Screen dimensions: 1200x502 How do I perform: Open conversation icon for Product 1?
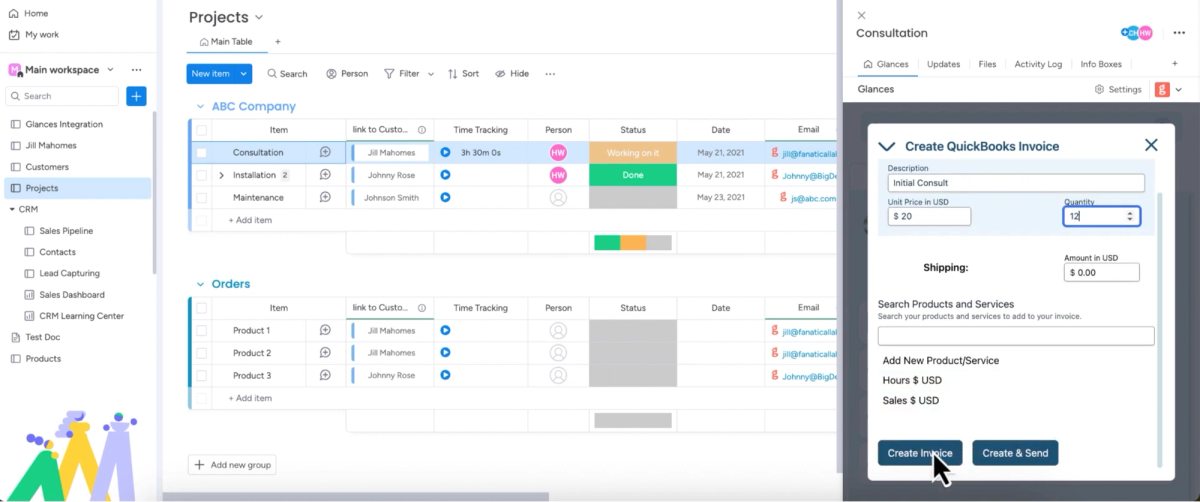(x=325, y=330)
